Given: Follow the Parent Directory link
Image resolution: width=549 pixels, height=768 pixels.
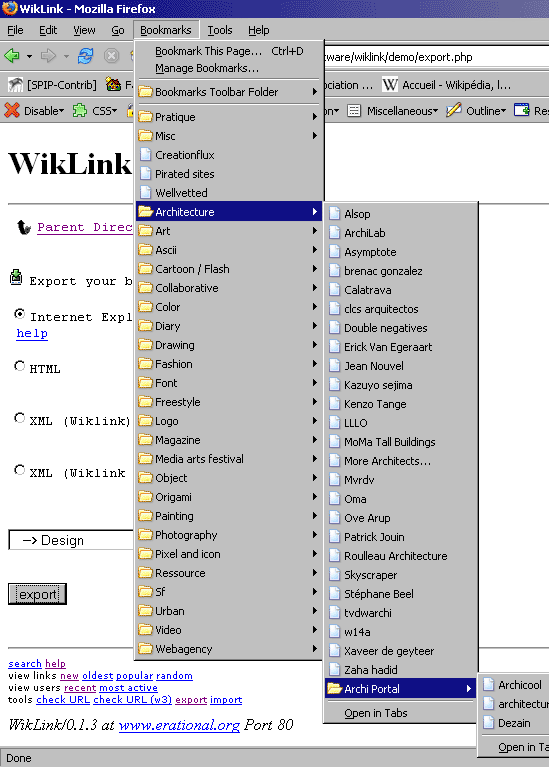Looking at the screenshot, I should click(85, 227).
